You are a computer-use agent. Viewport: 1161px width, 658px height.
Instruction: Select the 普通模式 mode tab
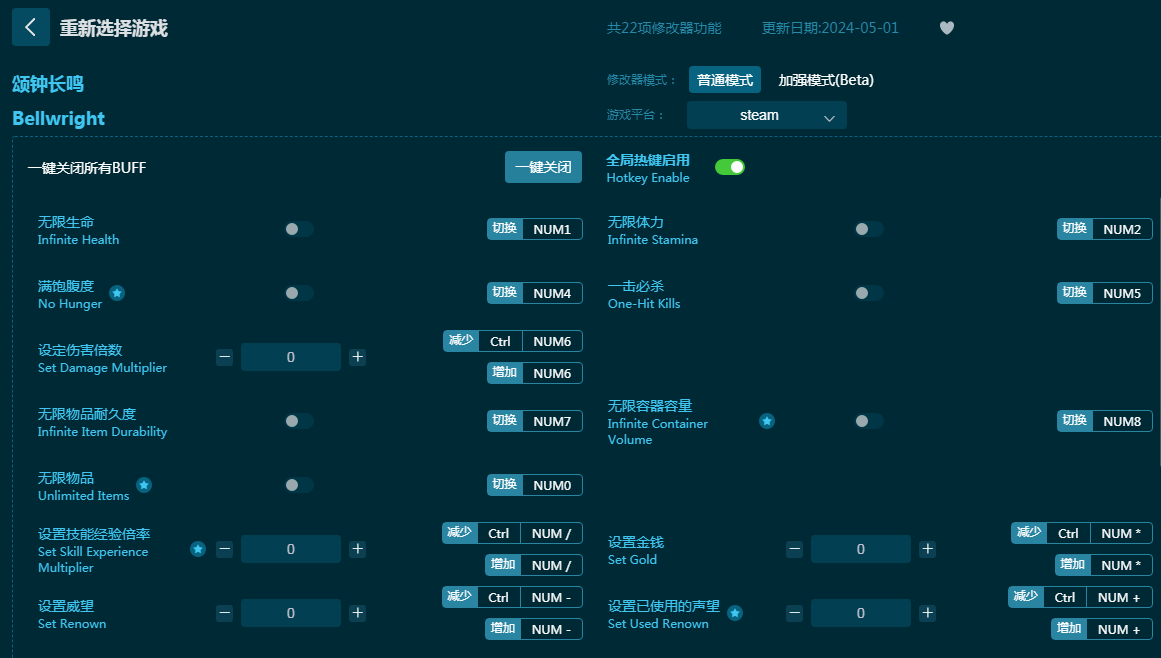725,80
